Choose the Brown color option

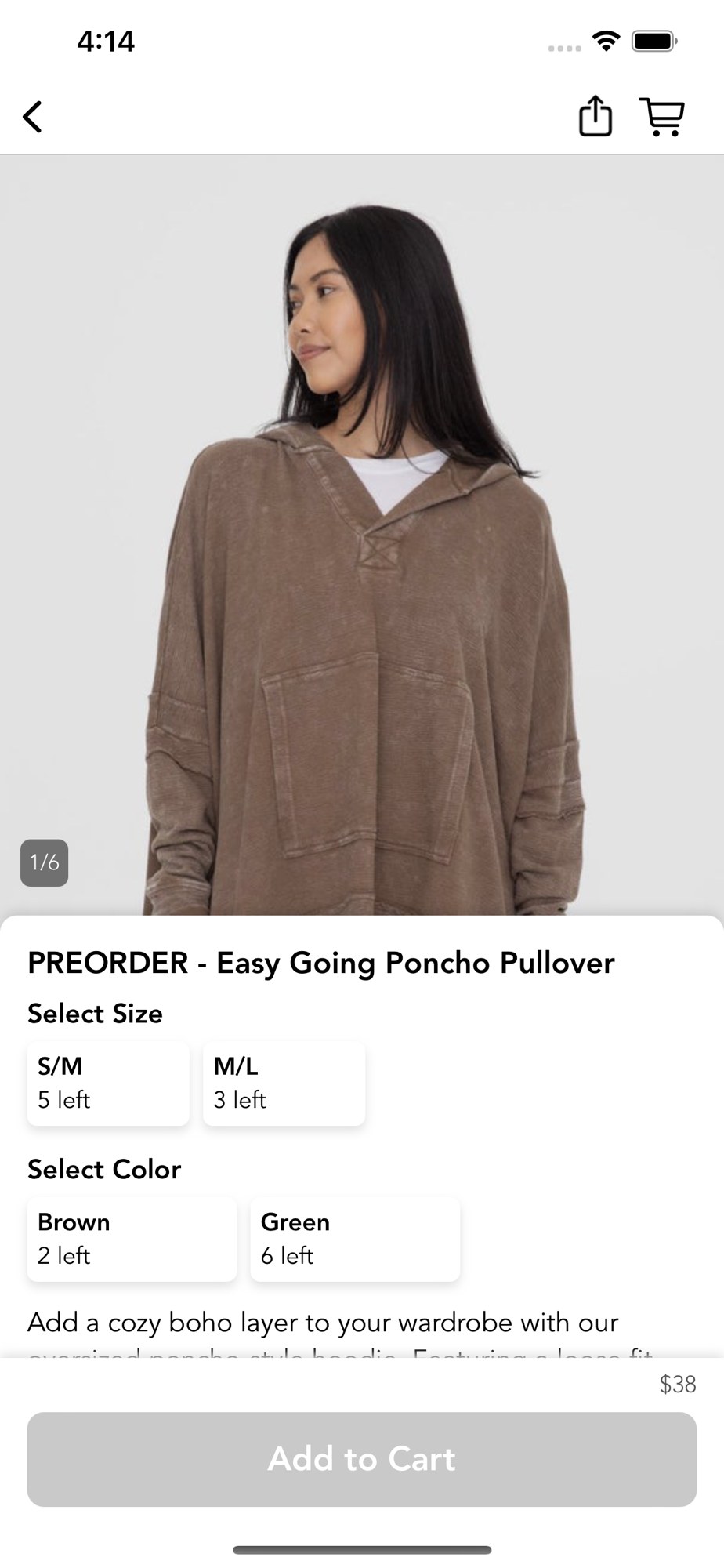coord(132,1240)
